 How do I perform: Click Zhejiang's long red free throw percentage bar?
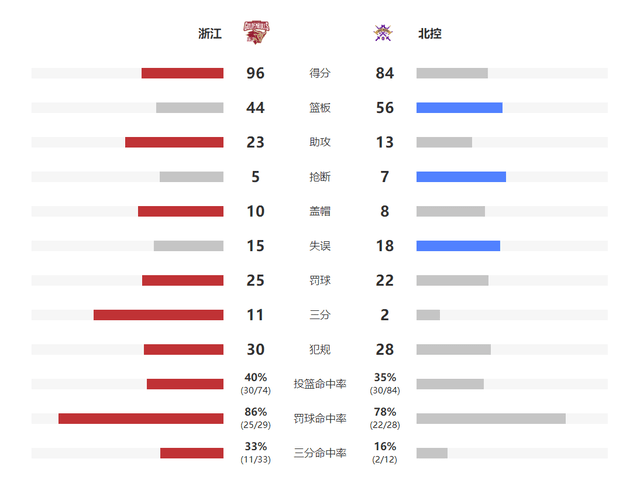point(141,418)
